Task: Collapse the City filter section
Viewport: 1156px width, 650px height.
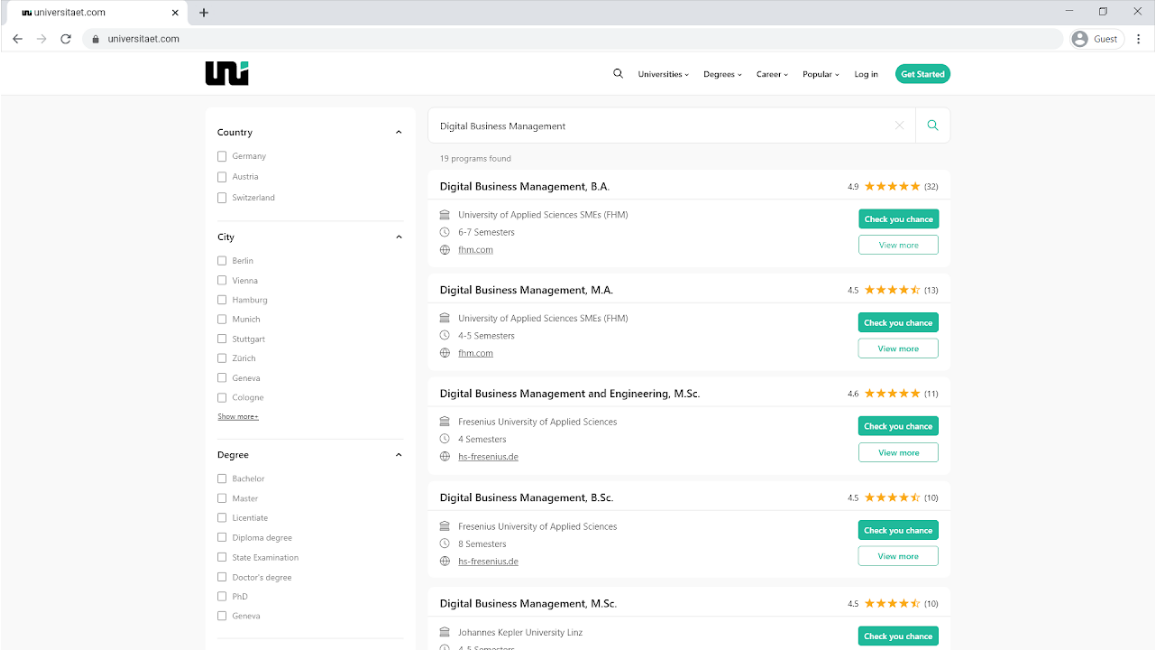Action: click(399, 237)
